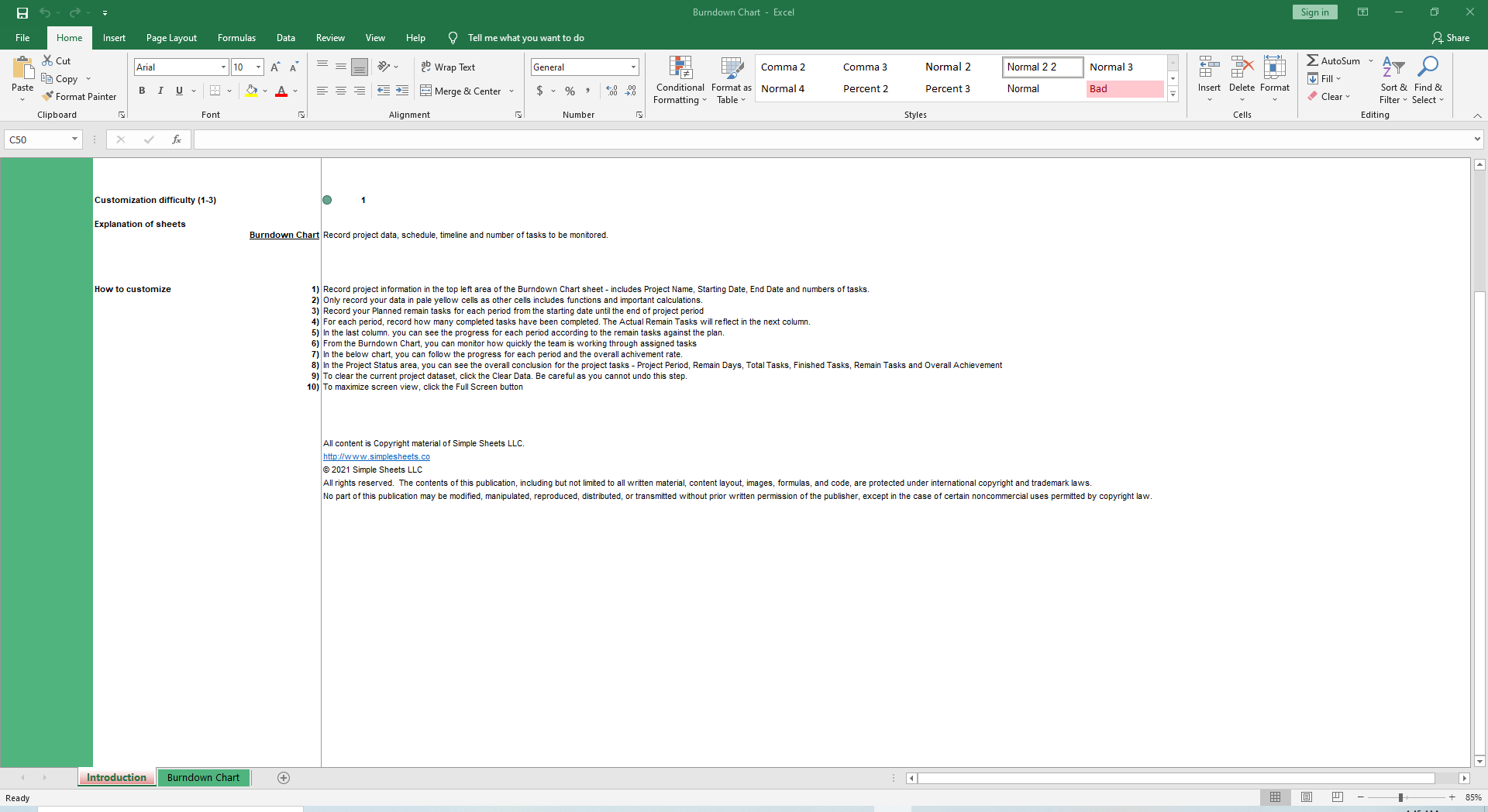1488x812 pixels.
Task: Click the Cut scissors icon
Action: [x=47, y=60]
